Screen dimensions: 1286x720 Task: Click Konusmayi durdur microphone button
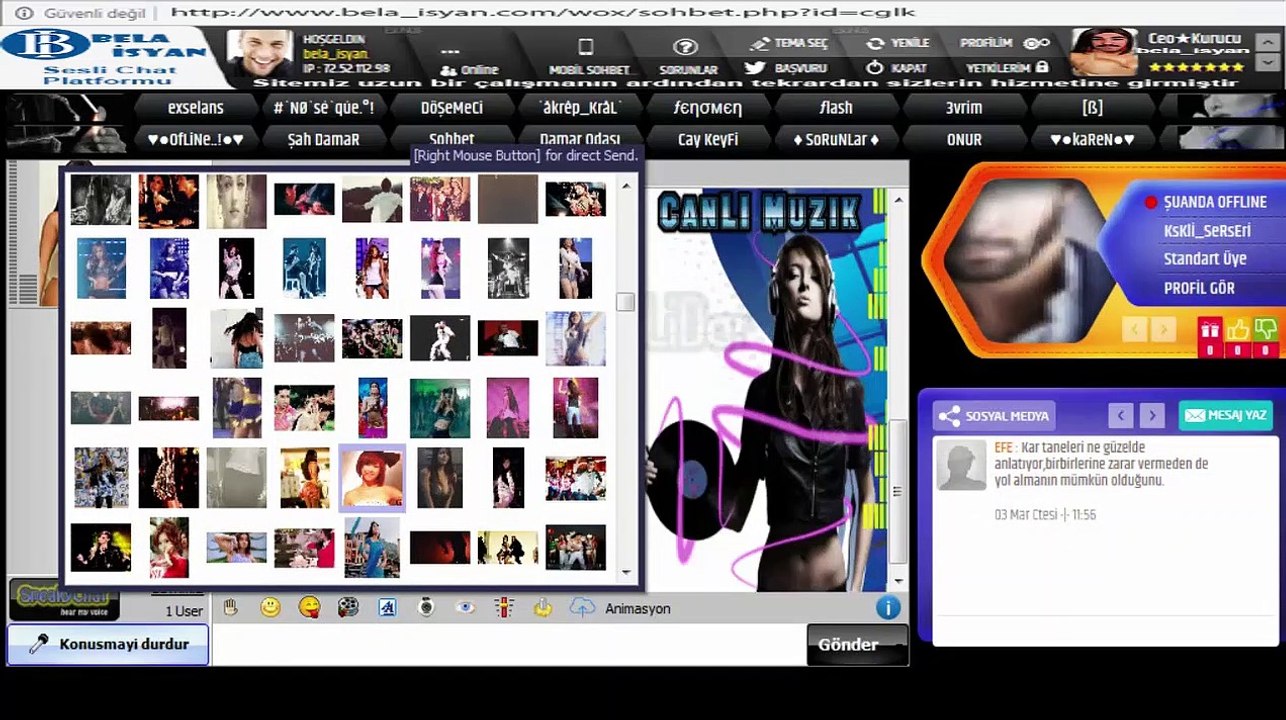pos(108,645)
